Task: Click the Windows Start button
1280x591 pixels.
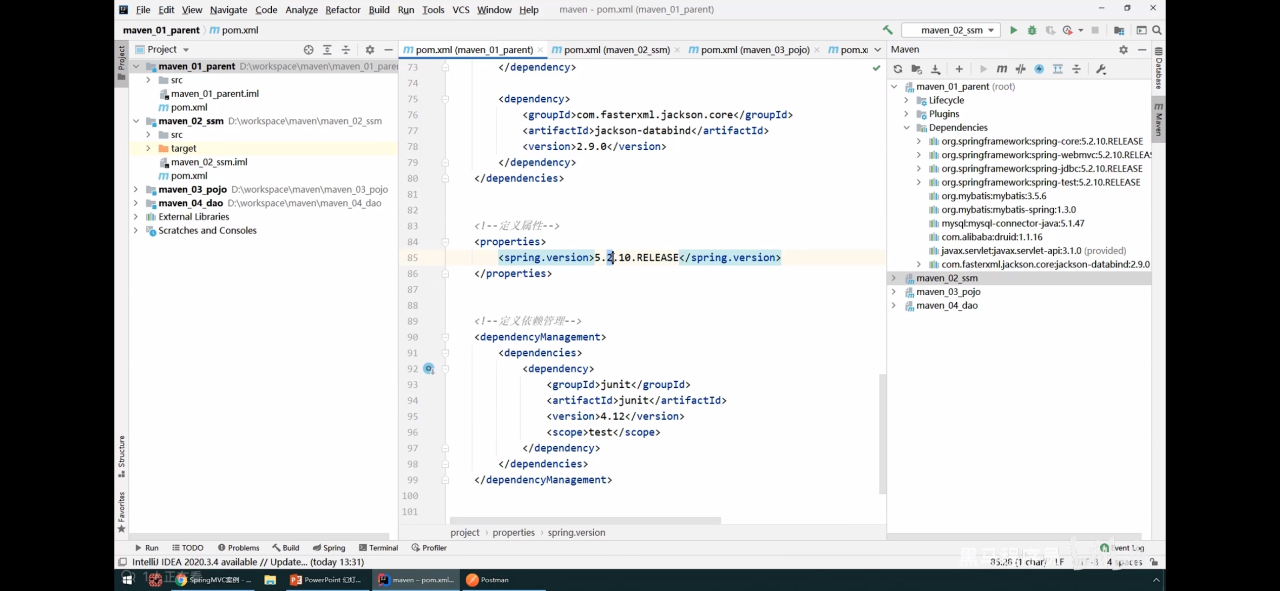Action: pos(128,580)
